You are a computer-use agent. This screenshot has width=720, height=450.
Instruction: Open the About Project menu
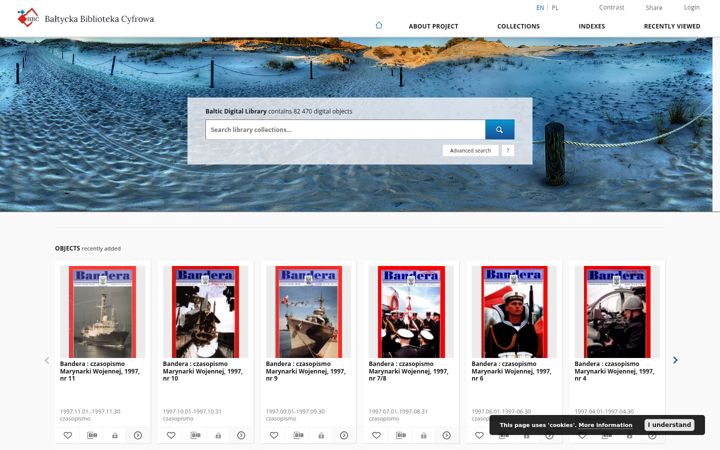433,26
